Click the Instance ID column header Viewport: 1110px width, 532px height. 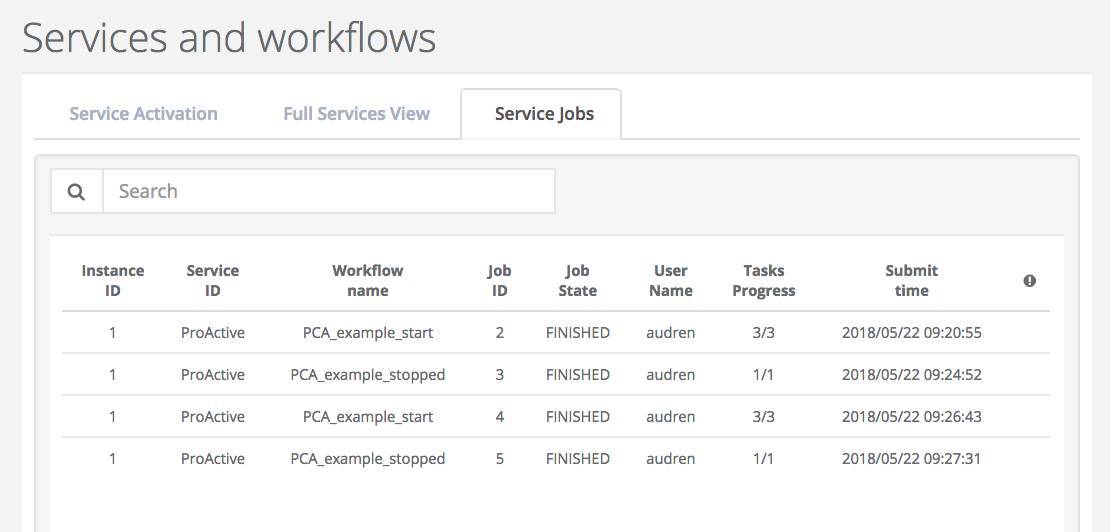[113, 281]
